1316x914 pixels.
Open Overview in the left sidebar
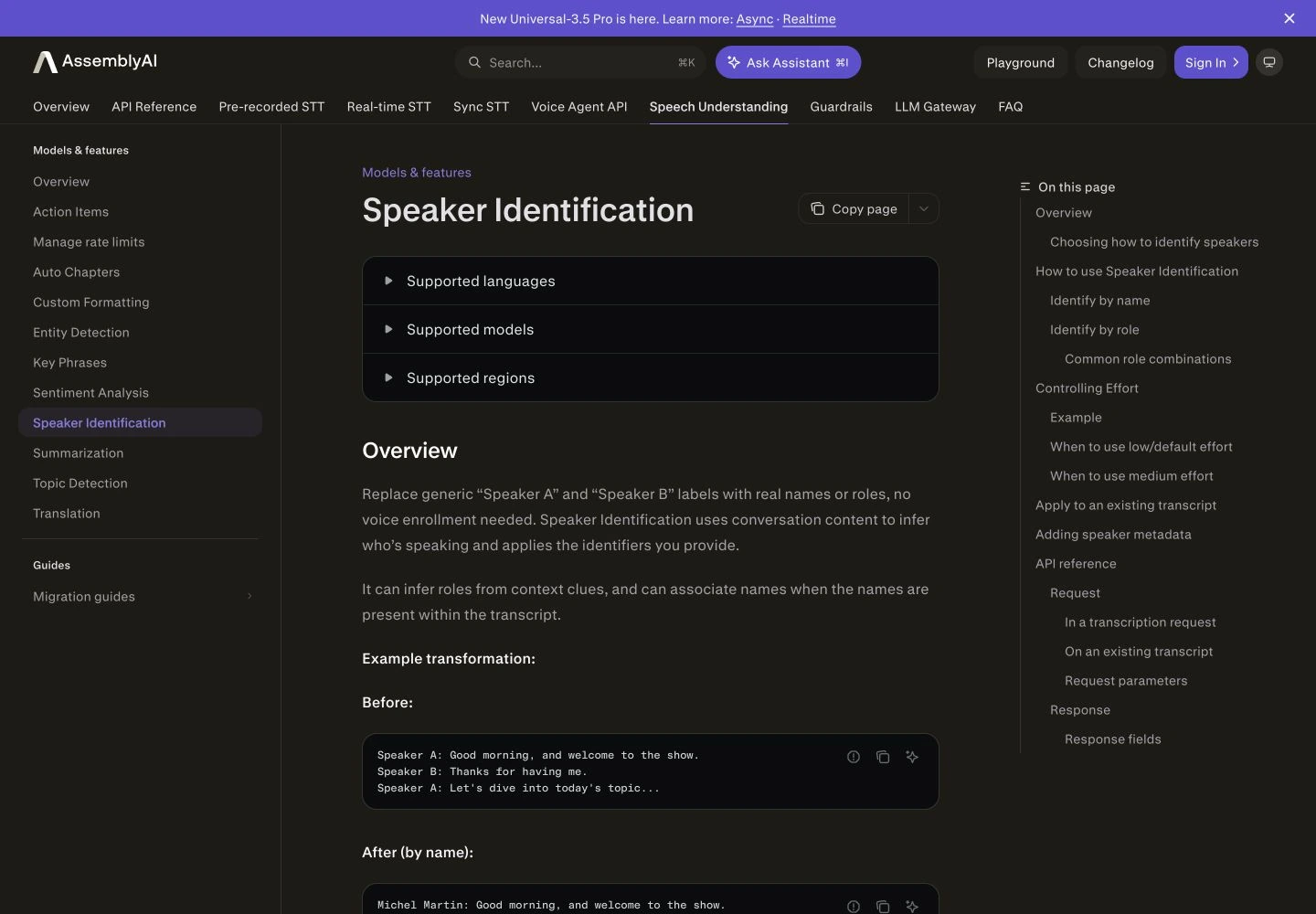141,181
